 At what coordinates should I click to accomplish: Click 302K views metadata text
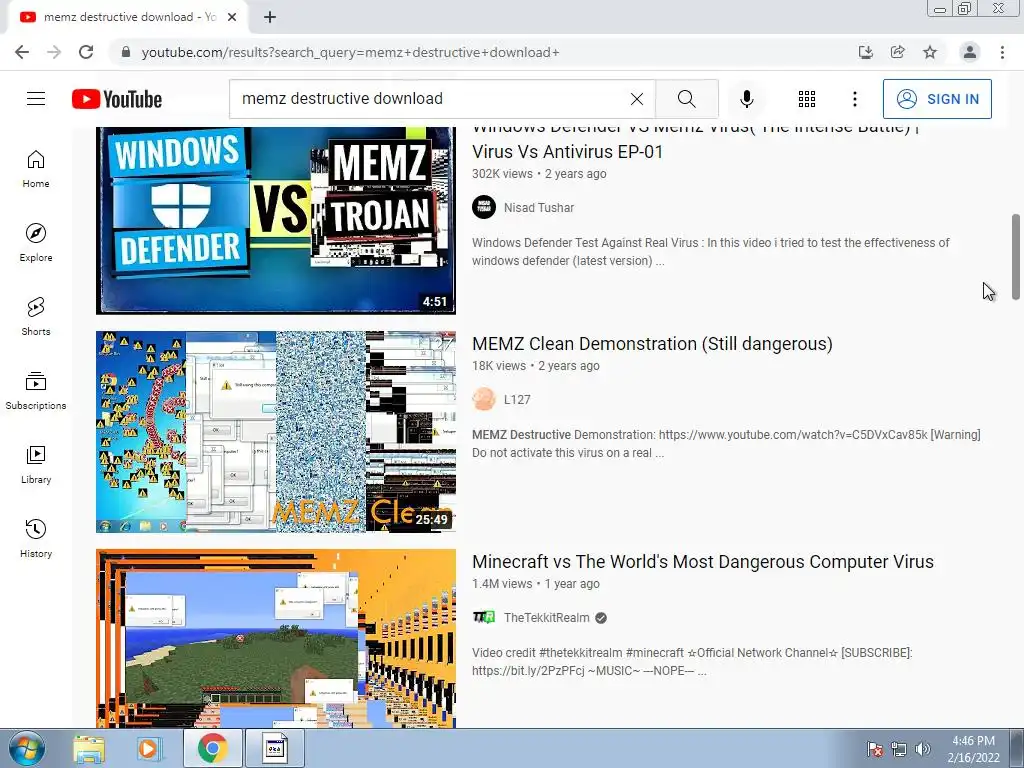pyautogui.click(x=502, y=174)
